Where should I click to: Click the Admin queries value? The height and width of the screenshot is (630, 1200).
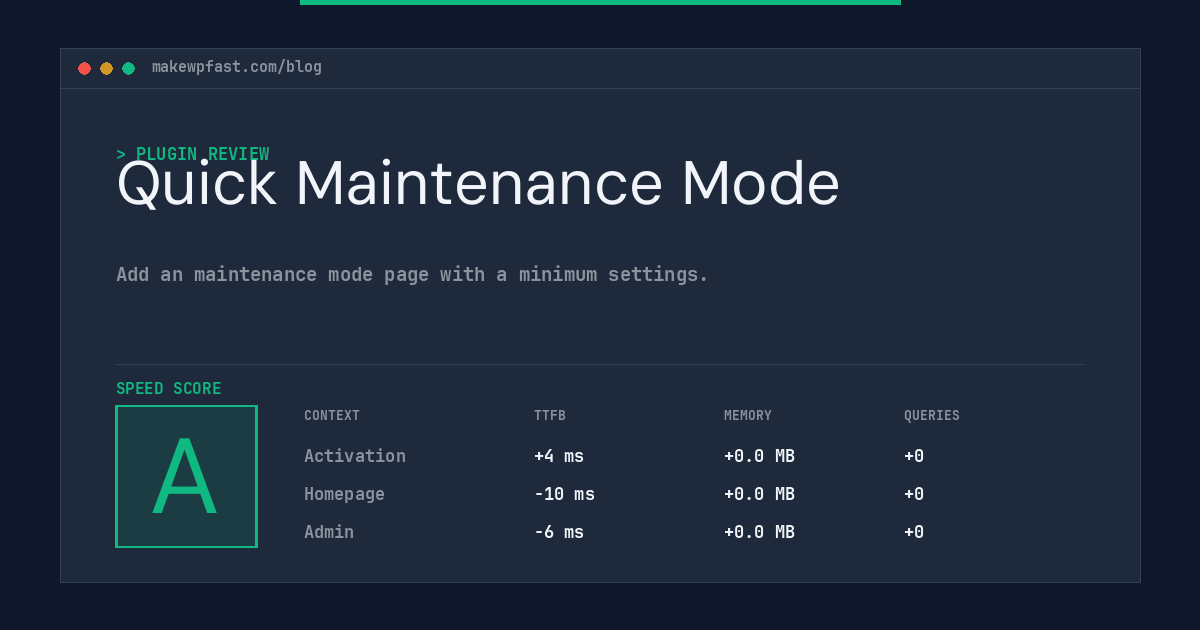[x=914, y=532]
